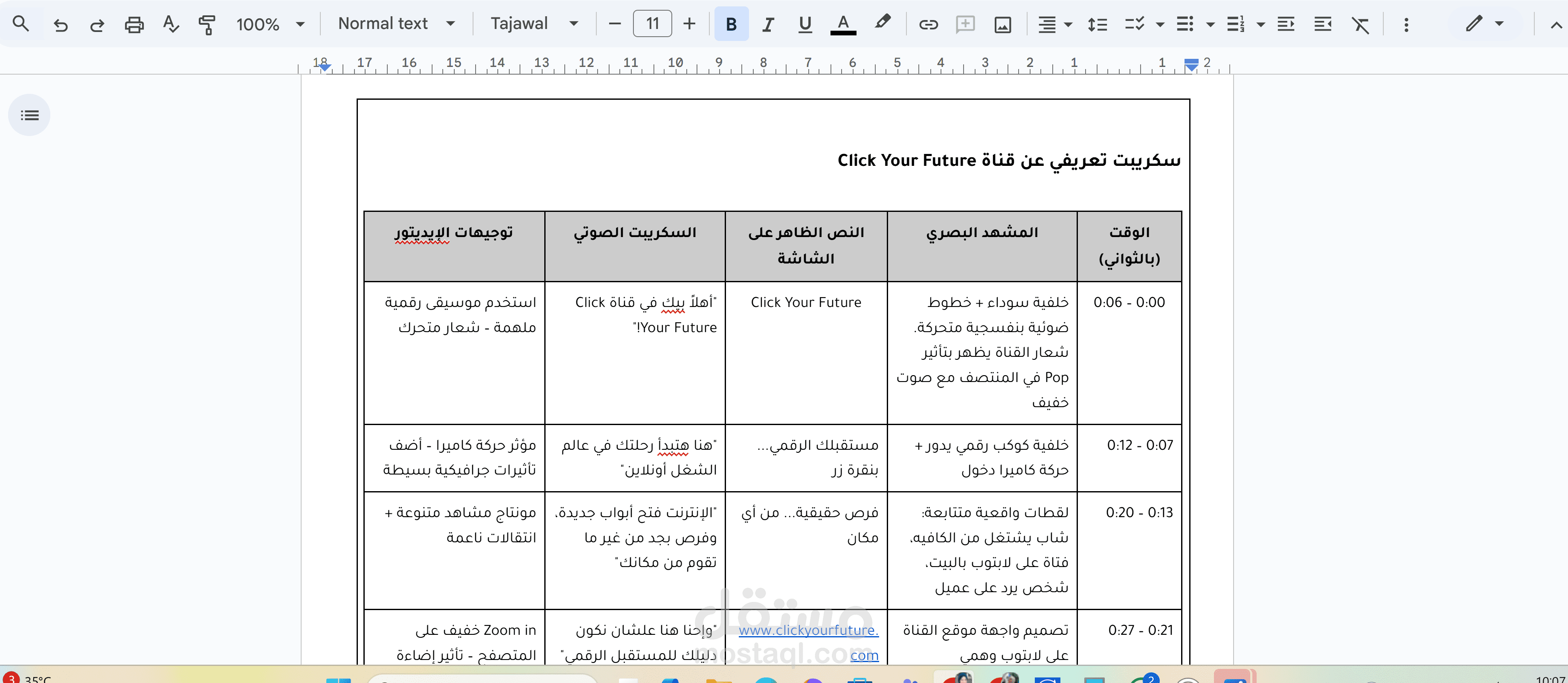Decrease font size with minus button
Viewport: 1568px width, 683px height.
[x=615, y=24]
